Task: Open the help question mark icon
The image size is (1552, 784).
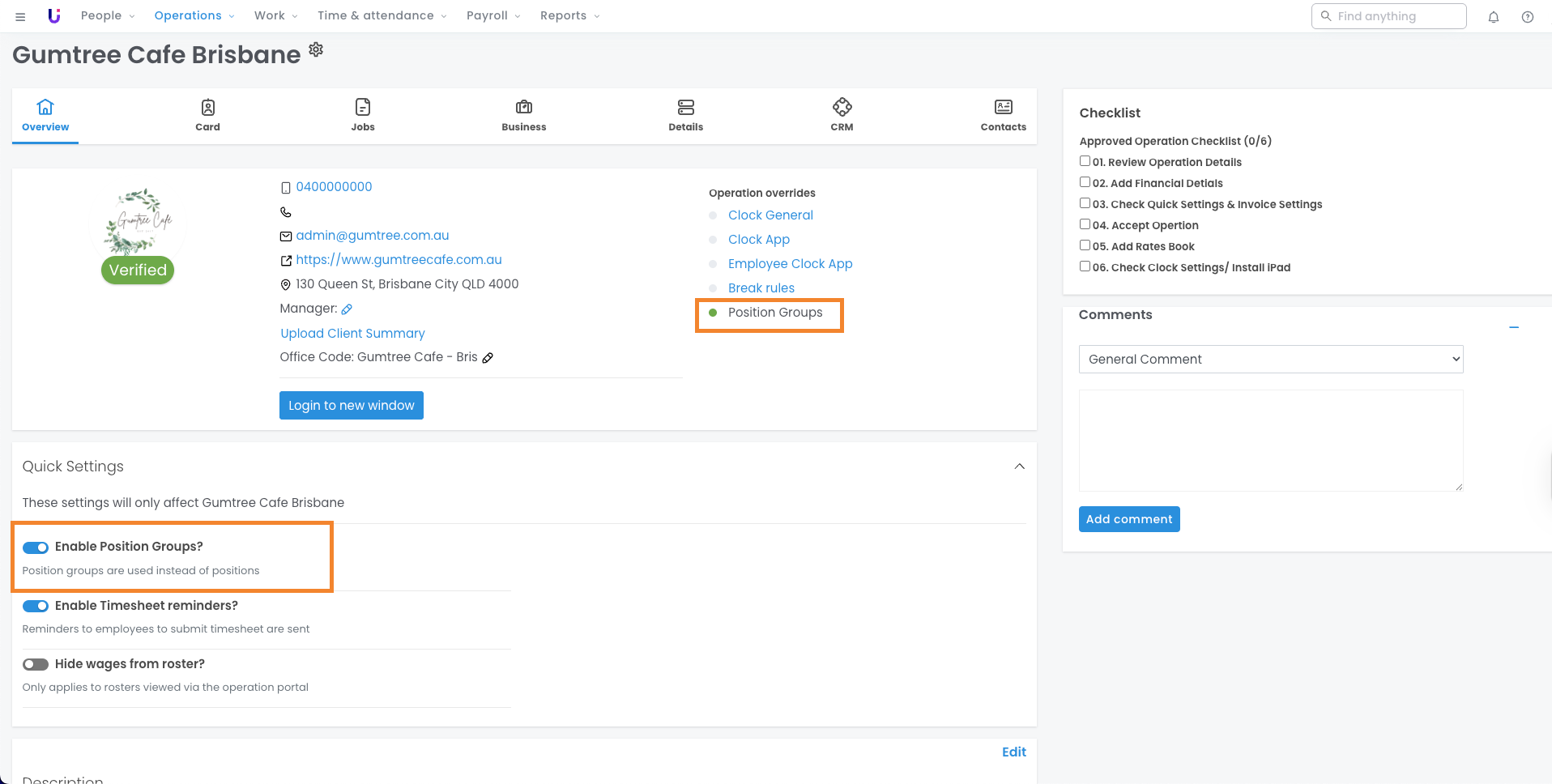Action: 1527,17
